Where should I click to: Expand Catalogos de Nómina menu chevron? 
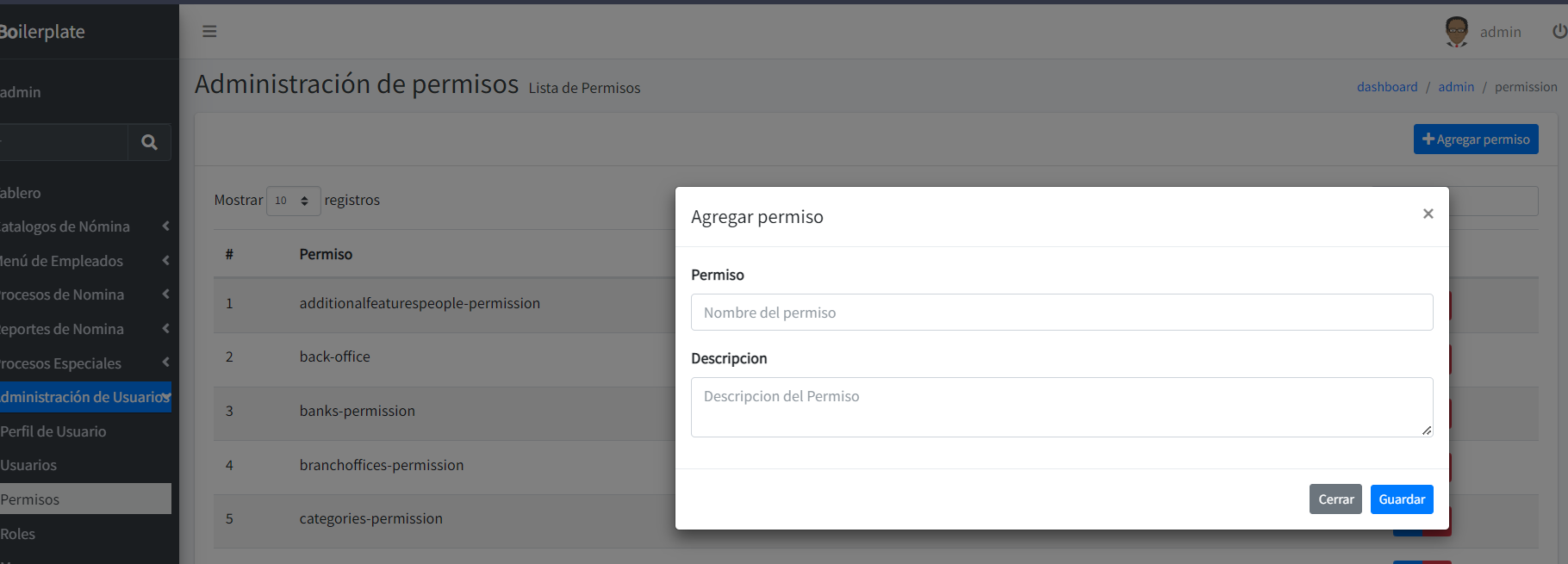pos(165,226)
